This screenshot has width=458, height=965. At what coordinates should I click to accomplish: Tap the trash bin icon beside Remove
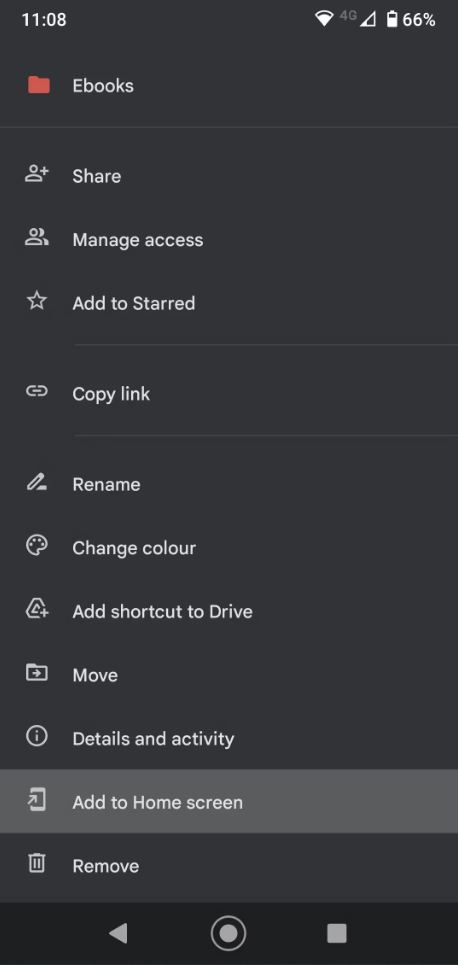tap(37, 864)
